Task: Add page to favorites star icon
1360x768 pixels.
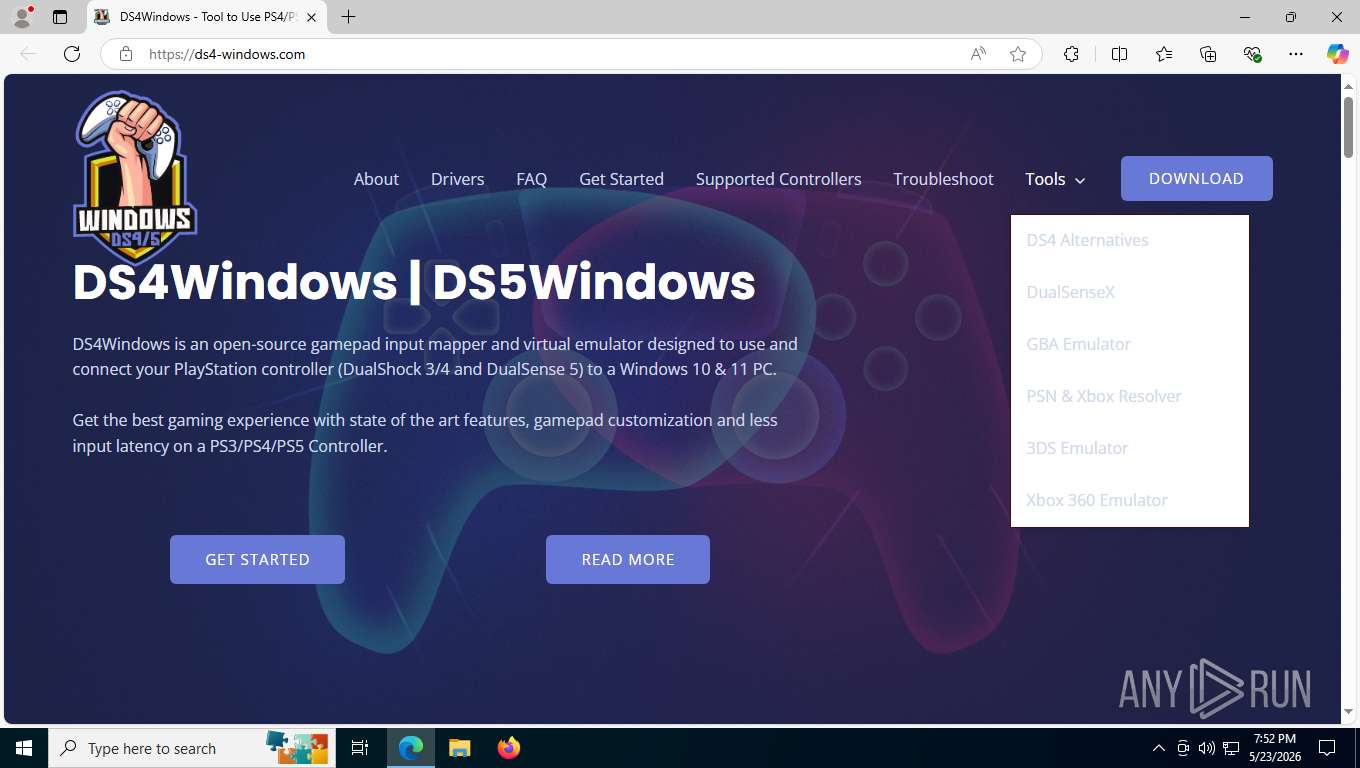Action: pyautogui.click(x=1018, y=54)
